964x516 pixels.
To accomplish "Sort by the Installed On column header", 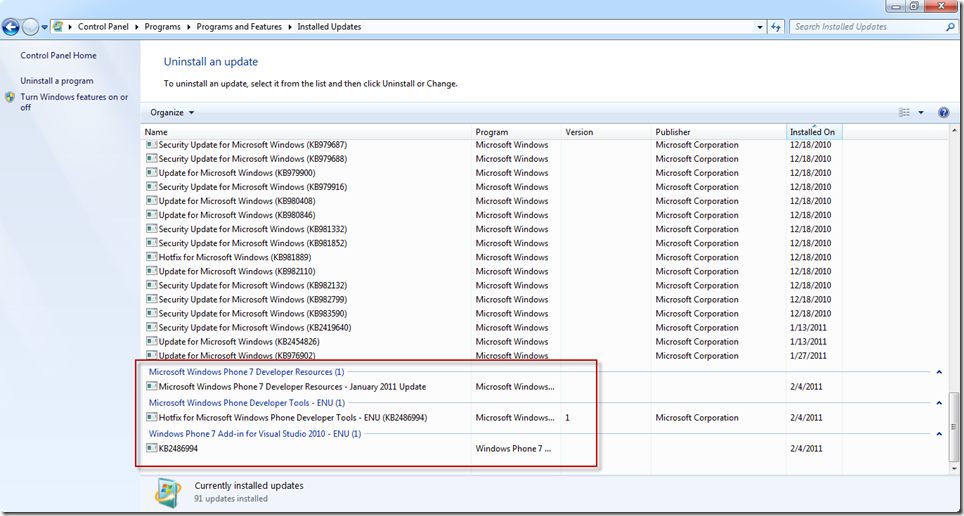I will tap(814, 132).
